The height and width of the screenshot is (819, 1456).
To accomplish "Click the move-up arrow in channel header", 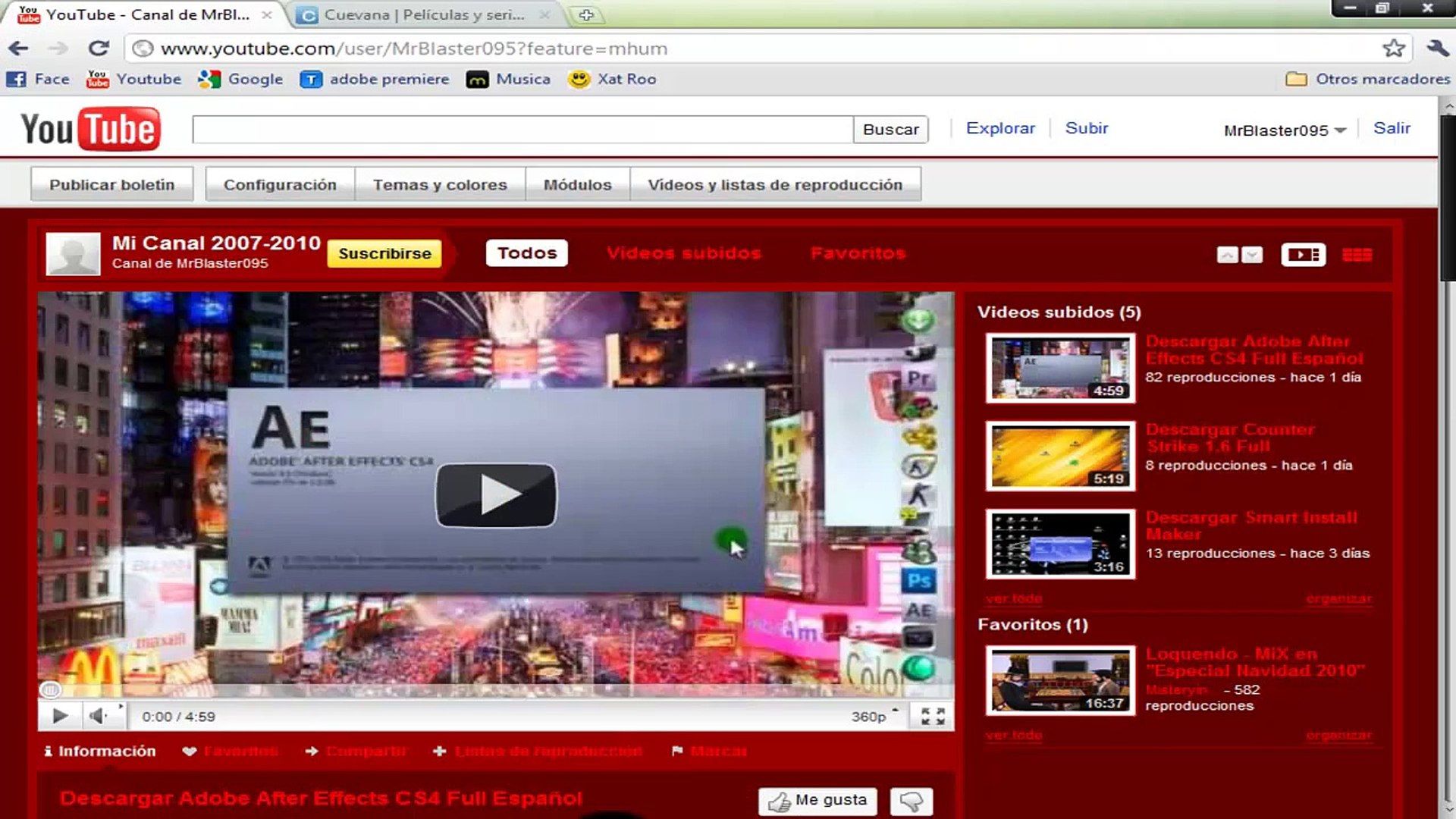I will (x=1227, y=255).
